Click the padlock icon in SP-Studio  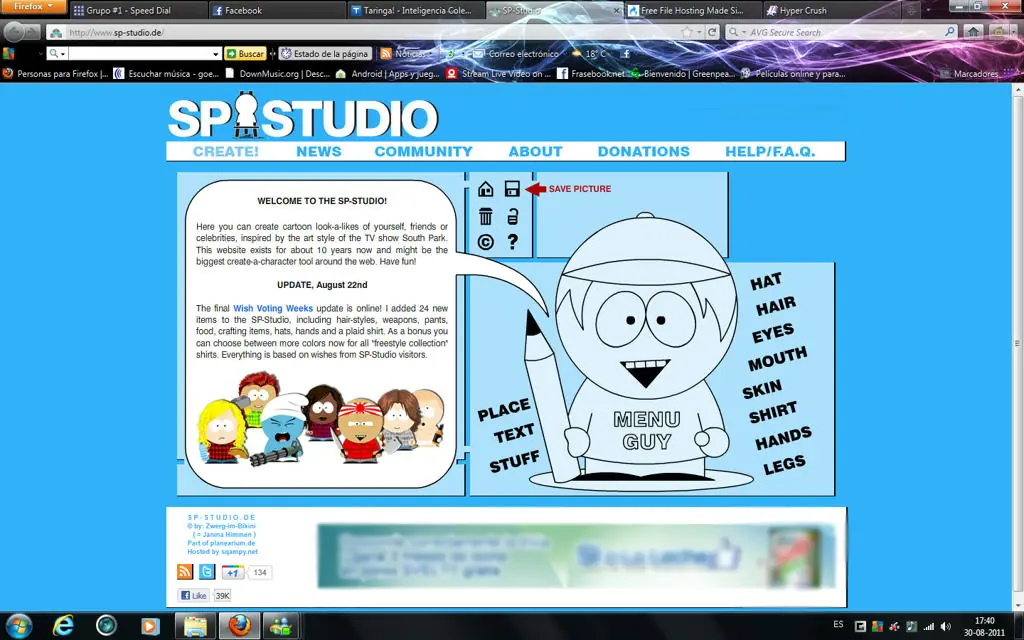pyautogui.click(x=513, y=216)
